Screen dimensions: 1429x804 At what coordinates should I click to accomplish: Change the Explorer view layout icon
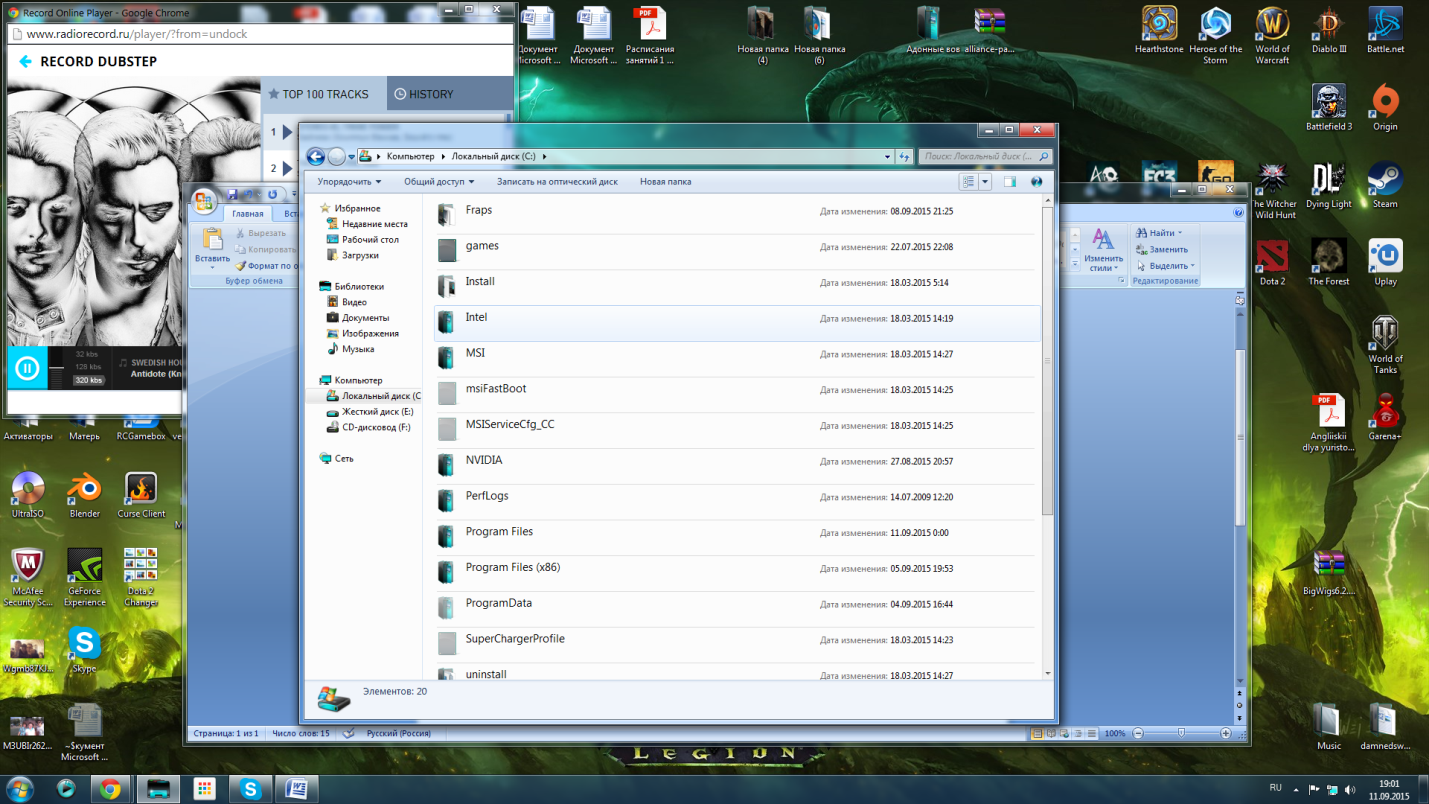(x=967, y=182)
